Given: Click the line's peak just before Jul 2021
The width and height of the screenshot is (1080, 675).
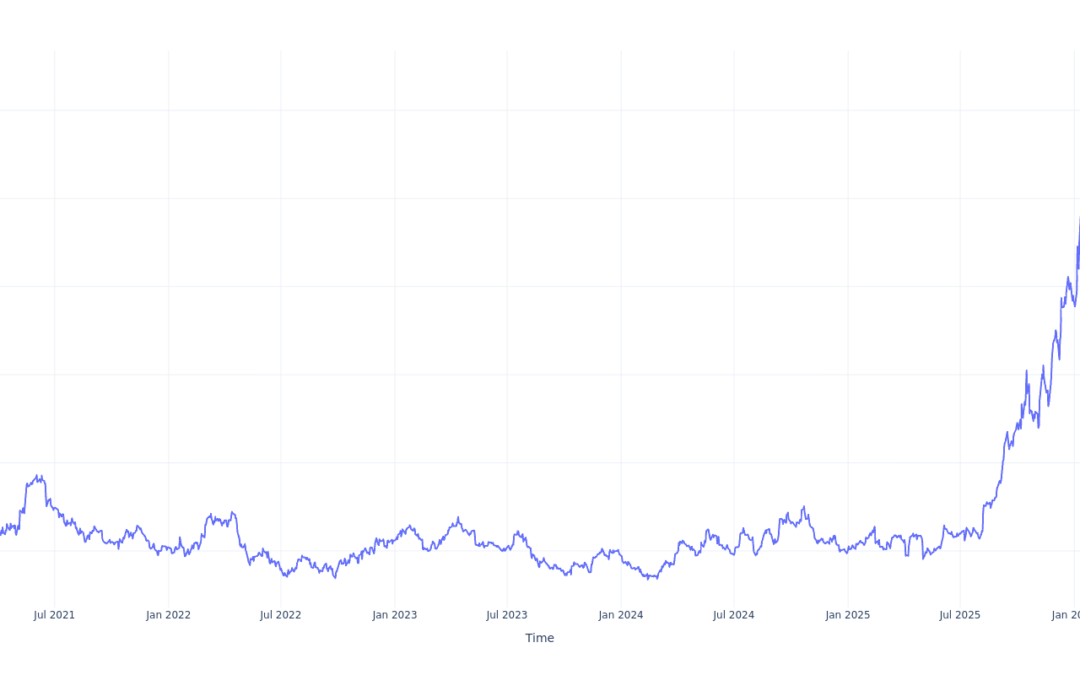Looking at the screenshot, I should 39,476.
